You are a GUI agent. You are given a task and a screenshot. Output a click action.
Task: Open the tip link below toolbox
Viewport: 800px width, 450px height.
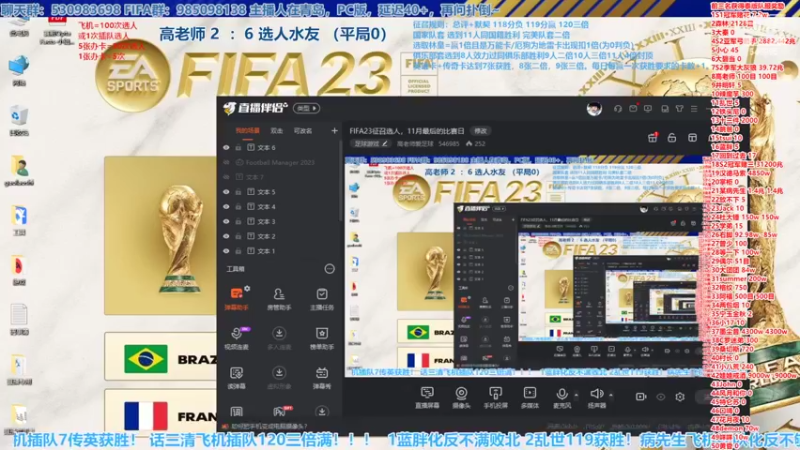(268, 426)
